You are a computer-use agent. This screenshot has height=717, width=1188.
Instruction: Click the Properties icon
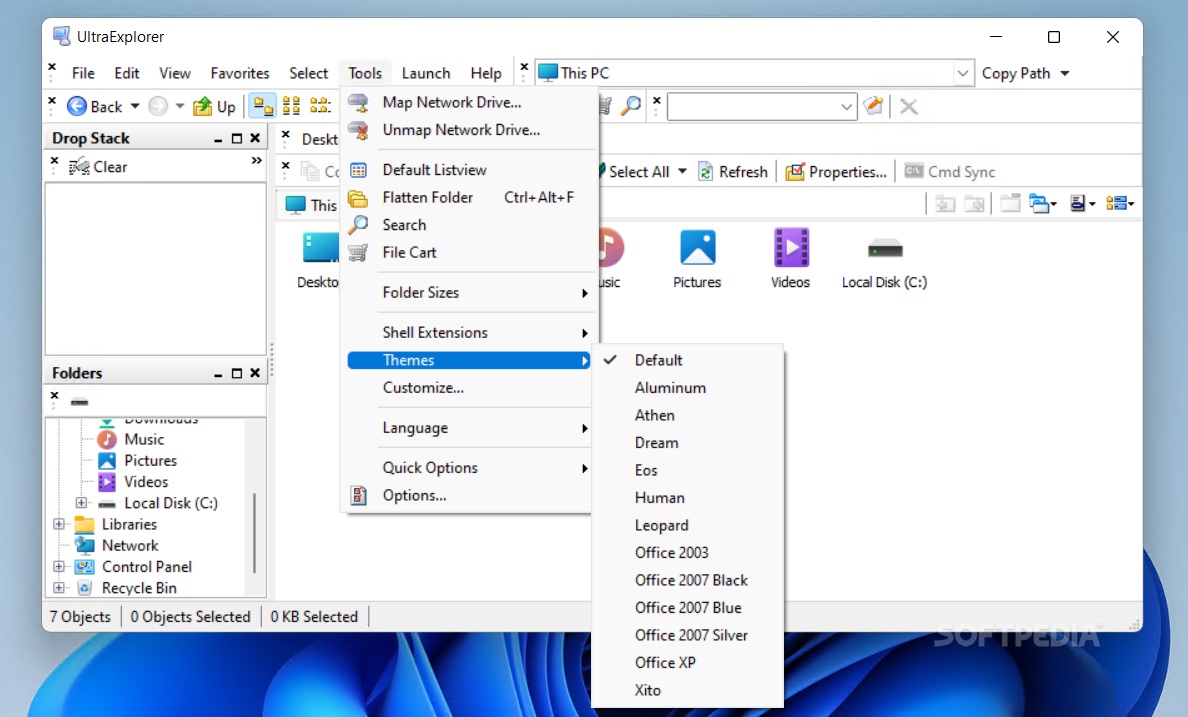[x=795, y=172]
